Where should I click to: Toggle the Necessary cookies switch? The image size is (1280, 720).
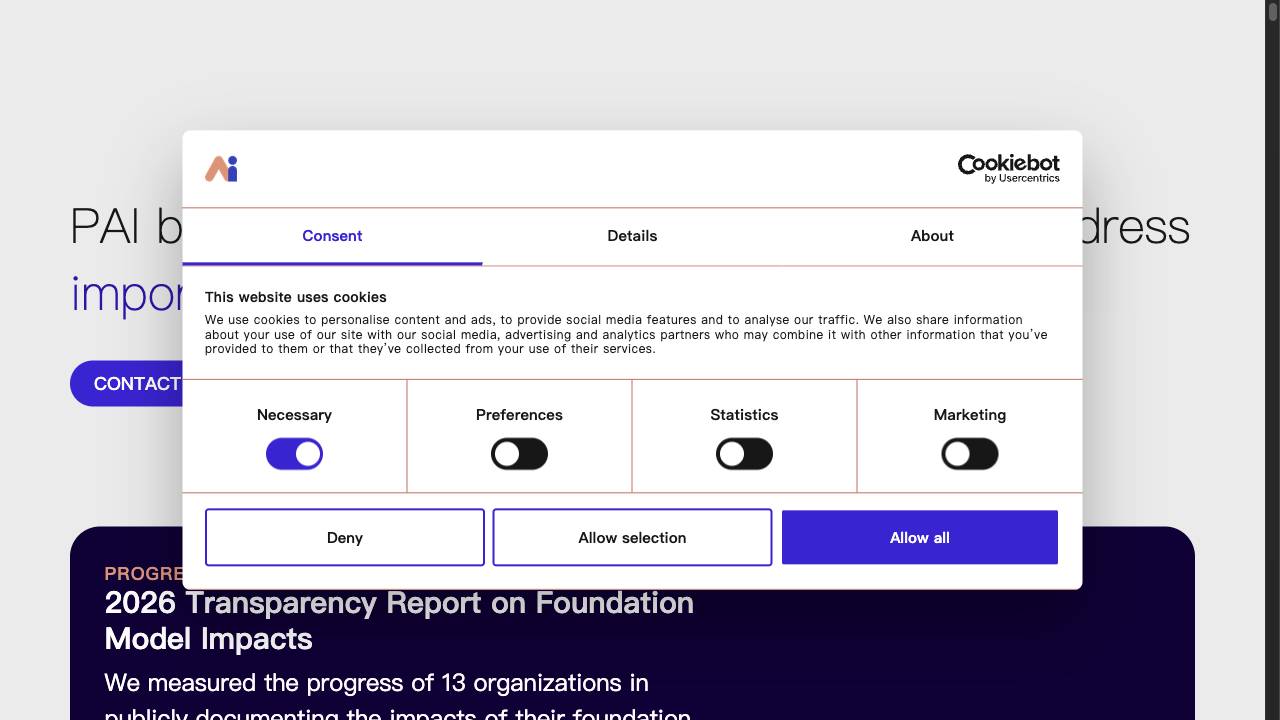(x=294, y=454)
